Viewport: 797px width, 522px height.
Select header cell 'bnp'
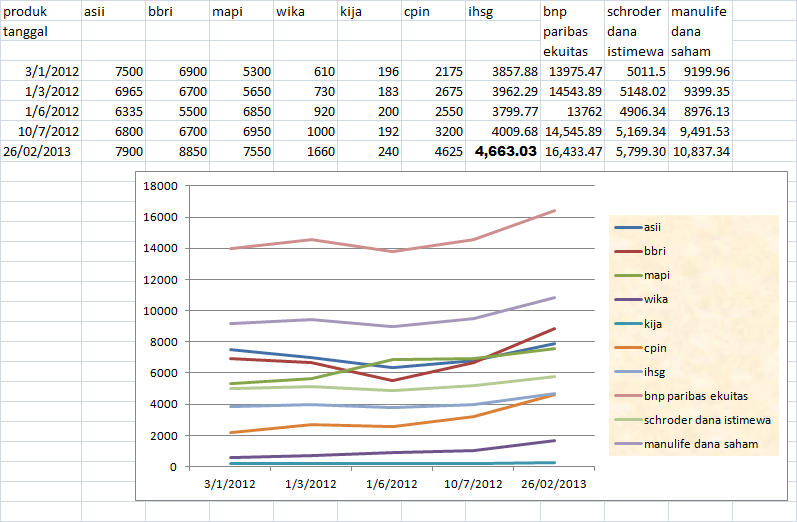pos(572,11)
